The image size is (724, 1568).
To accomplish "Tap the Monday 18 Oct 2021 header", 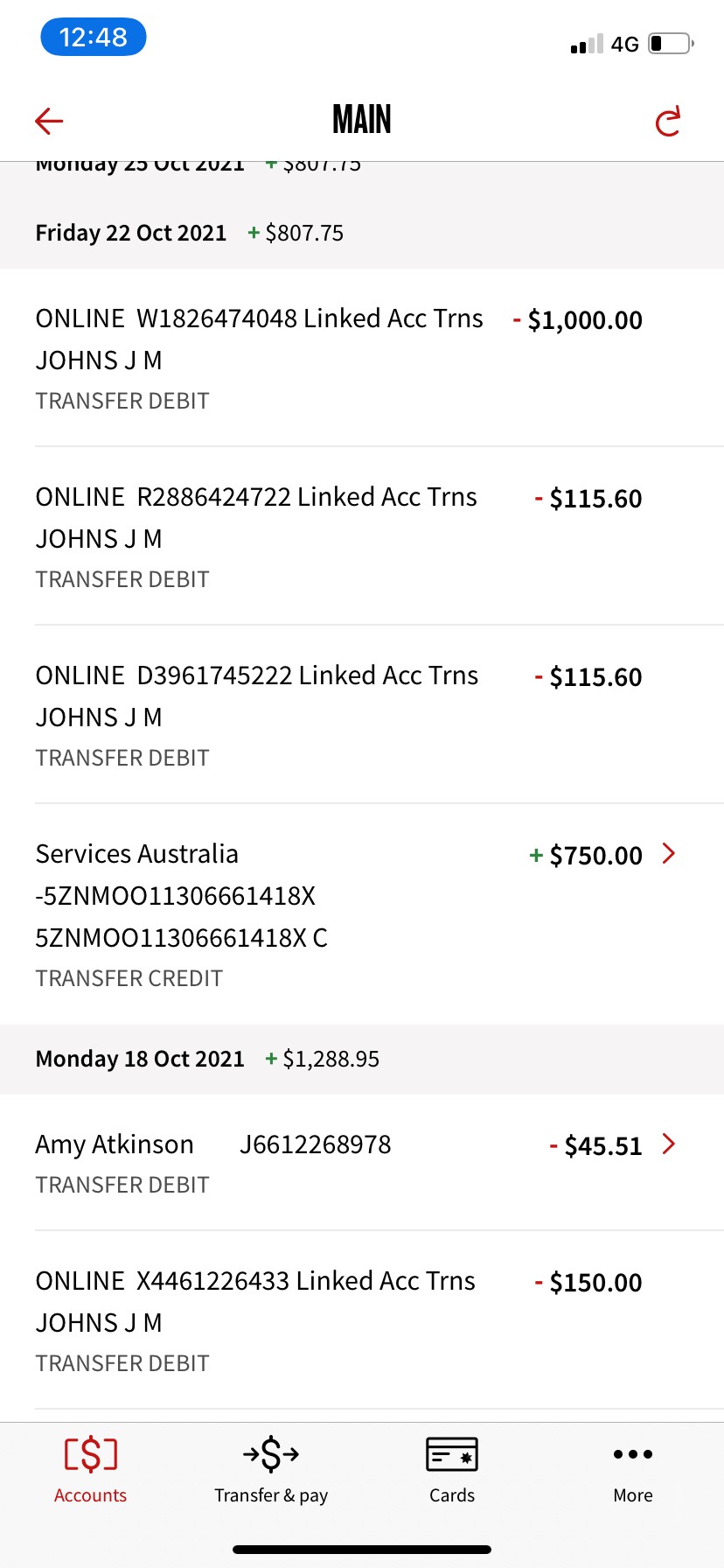I will click(140, 1059).
